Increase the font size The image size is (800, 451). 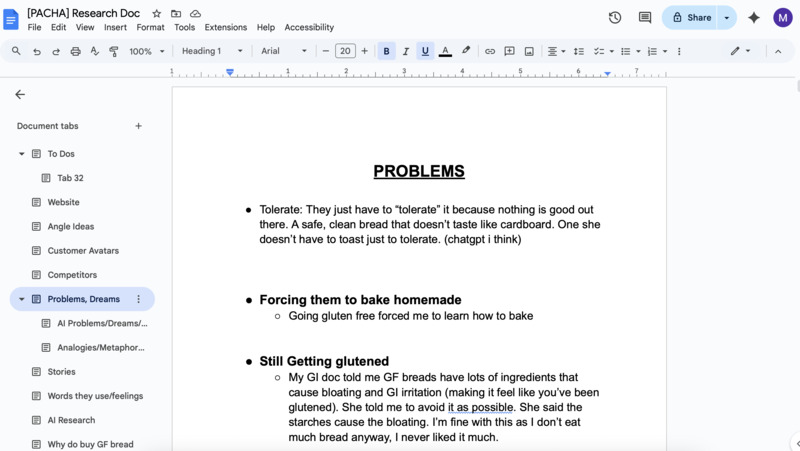pyautogui.click(x=364, y=51)
